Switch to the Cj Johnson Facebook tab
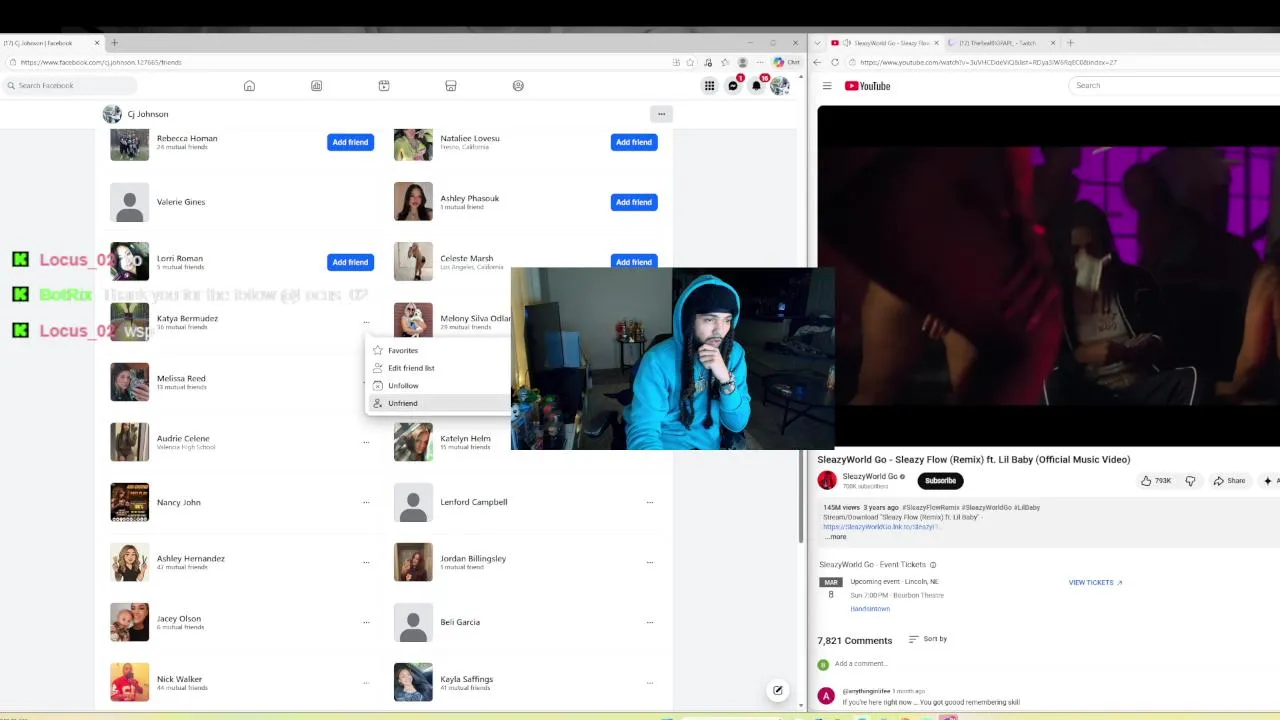 pyautogui.click(x=48, y=43)
